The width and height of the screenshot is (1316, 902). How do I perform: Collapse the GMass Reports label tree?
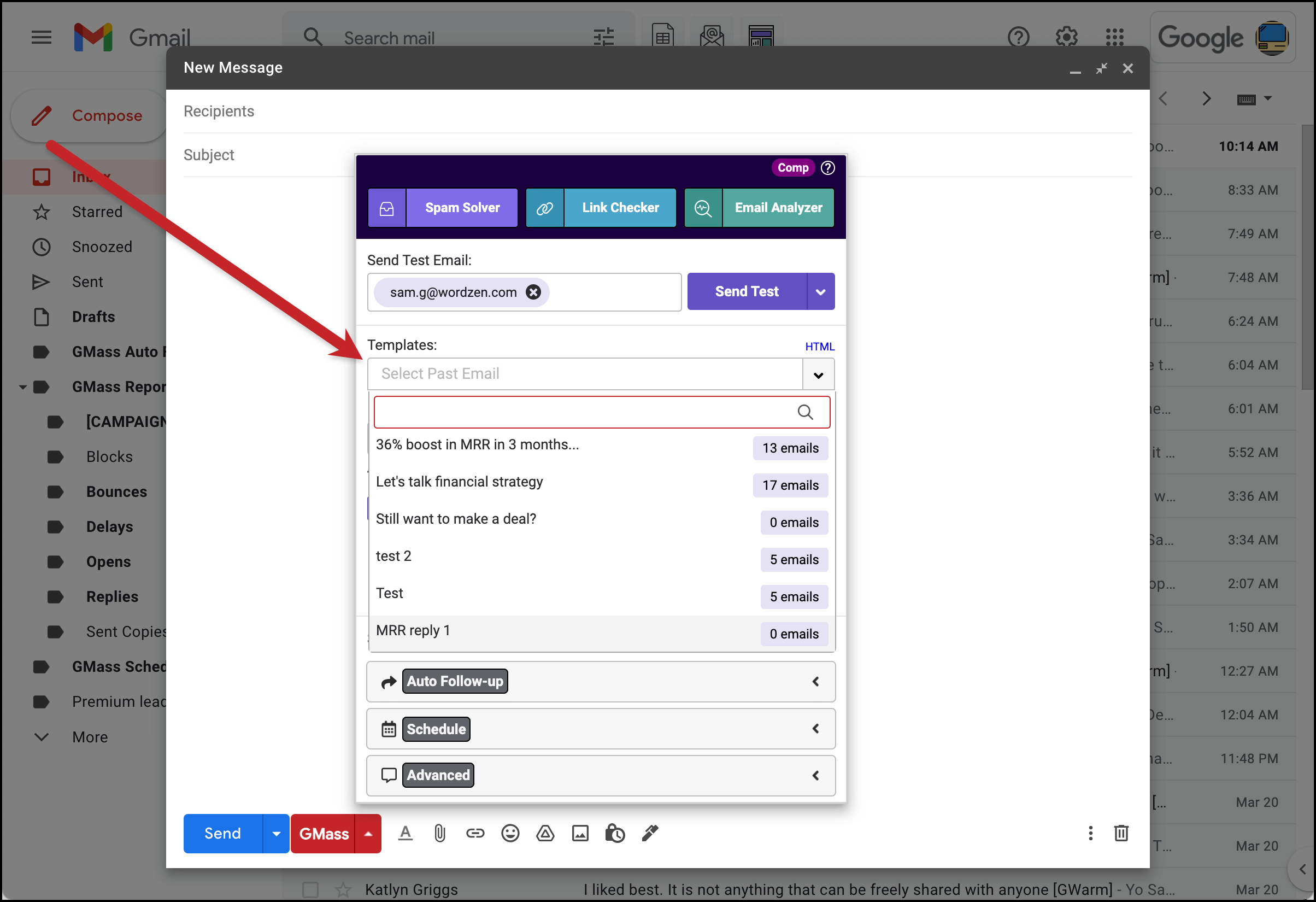22,387
